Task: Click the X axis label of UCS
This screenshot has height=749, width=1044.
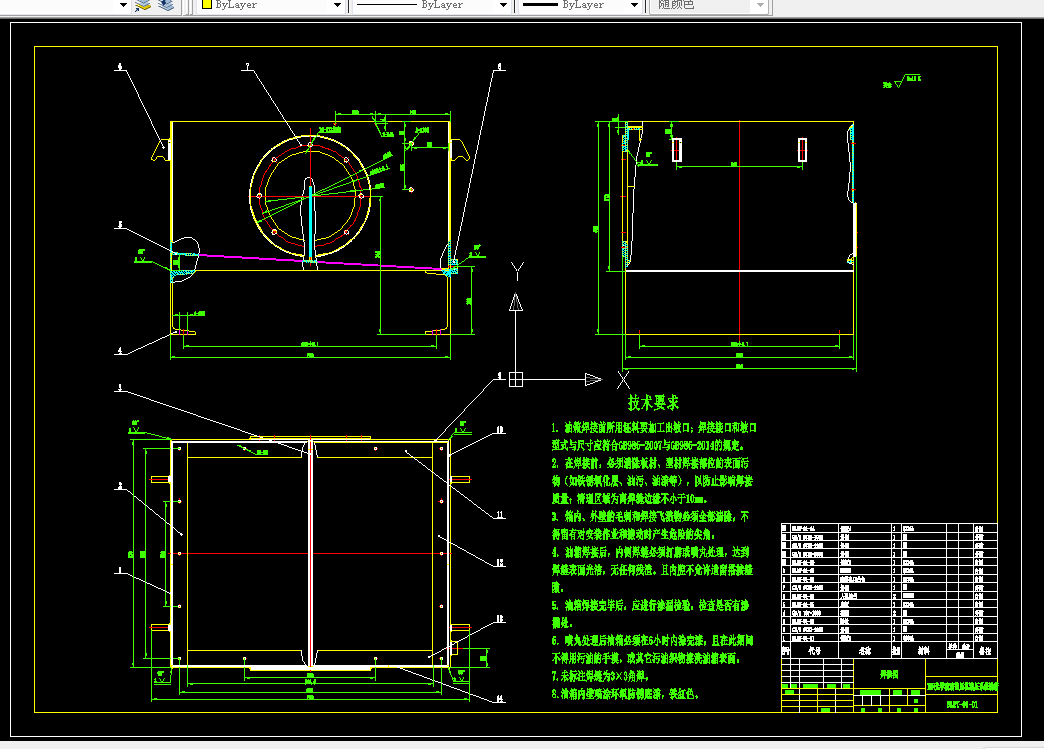Action: [623, 380]
